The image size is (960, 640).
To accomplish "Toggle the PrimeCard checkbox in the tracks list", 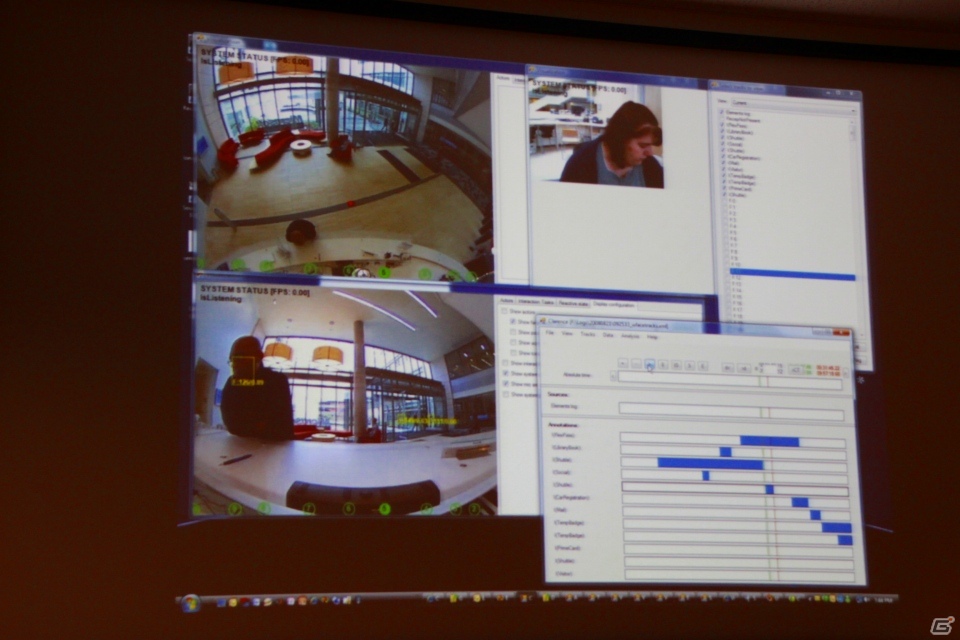I will (x=724, y=189).
